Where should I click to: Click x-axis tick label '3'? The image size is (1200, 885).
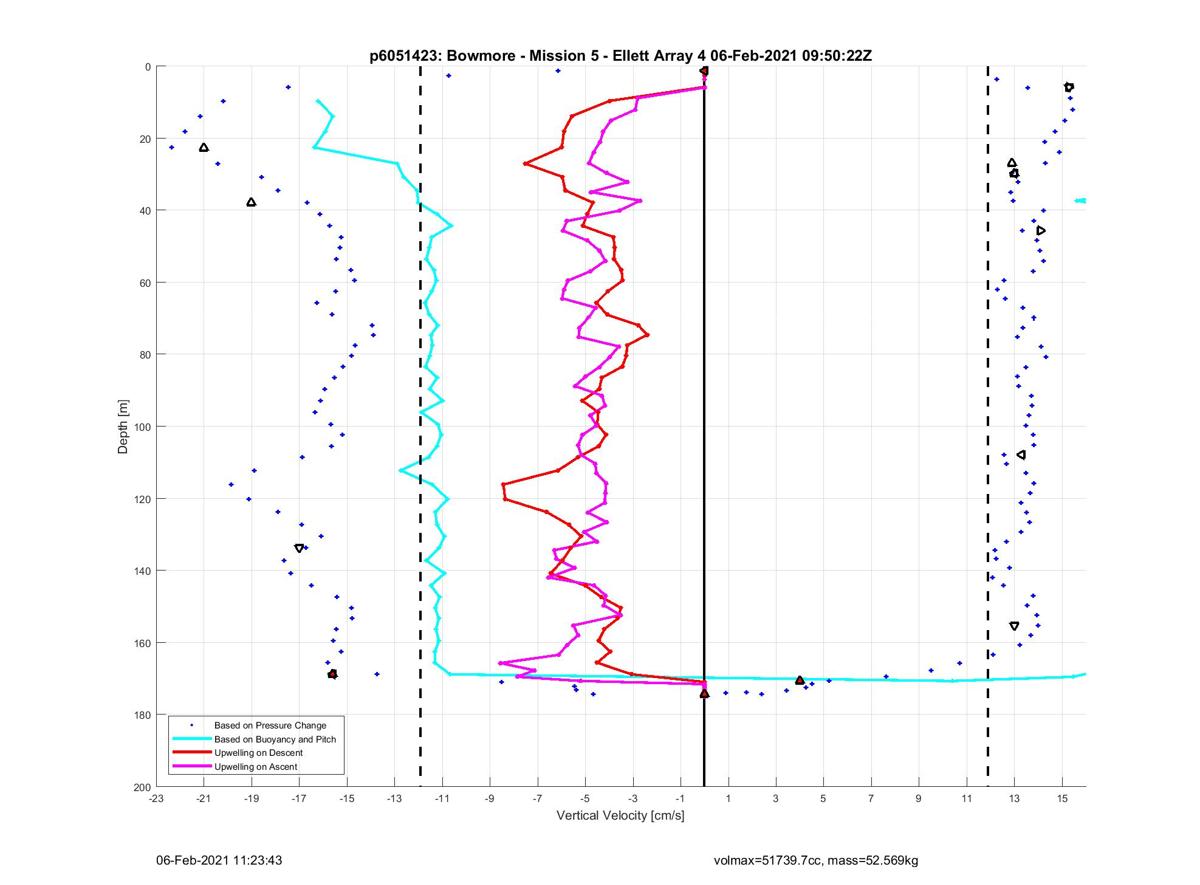point(776,798)
